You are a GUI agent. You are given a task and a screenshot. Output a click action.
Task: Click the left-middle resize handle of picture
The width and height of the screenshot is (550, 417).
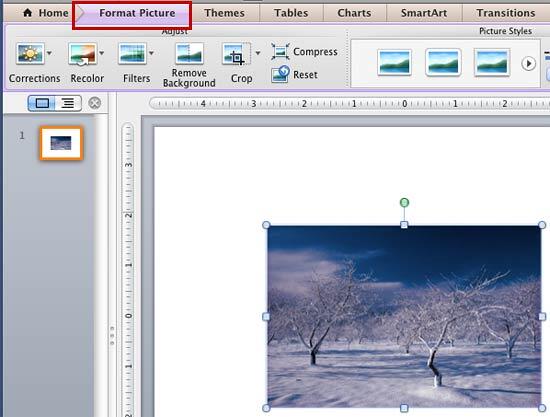[266, 317]
